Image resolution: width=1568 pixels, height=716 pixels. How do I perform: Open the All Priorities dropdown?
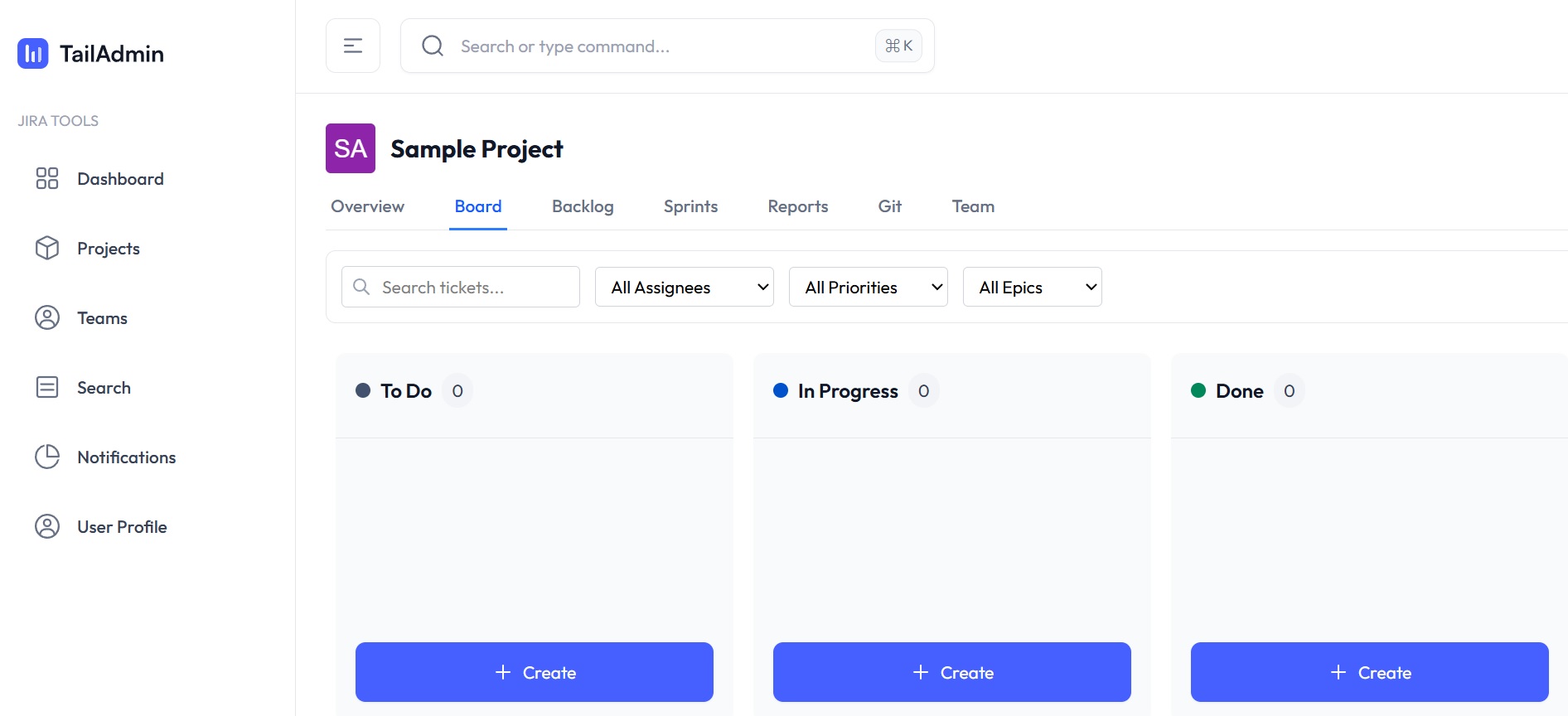[868, 287]
